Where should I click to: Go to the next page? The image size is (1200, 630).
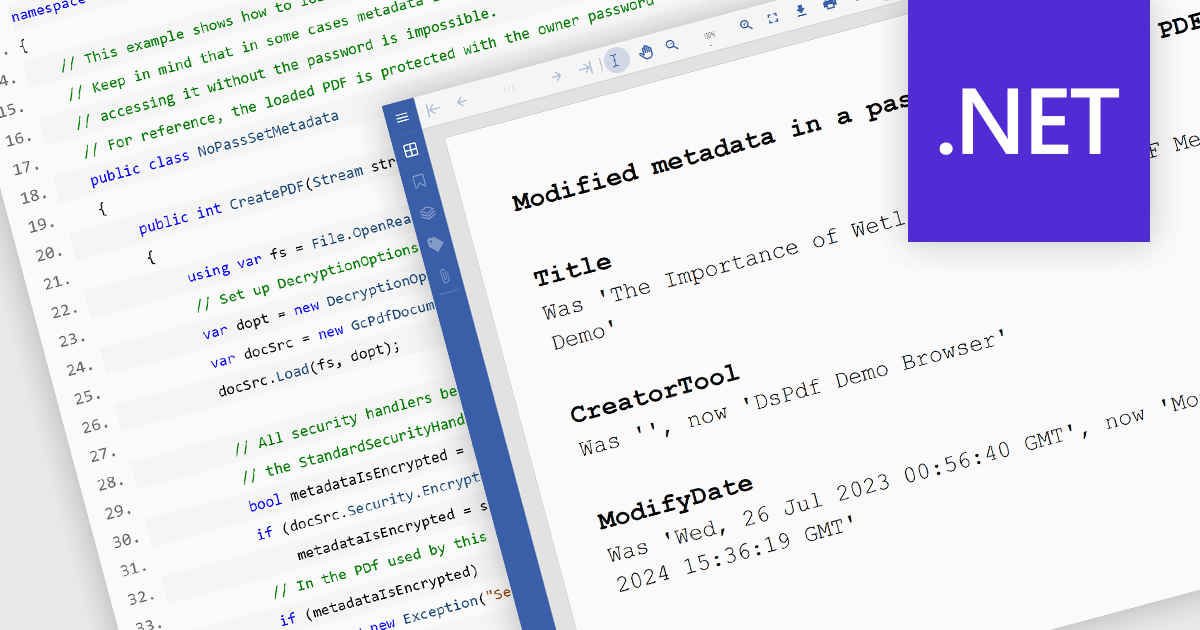(558, 74)
